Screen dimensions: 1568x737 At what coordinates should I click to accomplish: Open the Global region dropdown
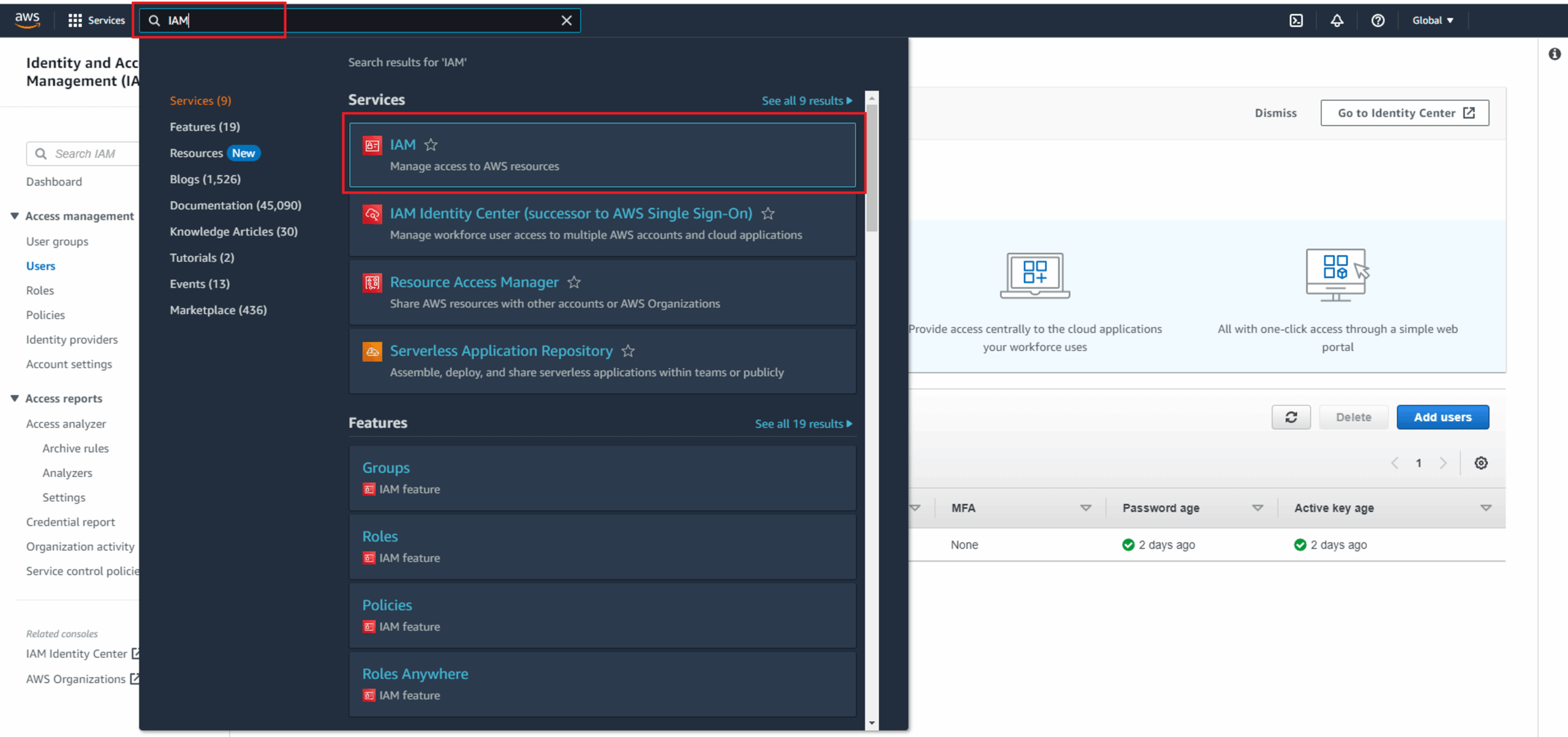click(1432, 20)
